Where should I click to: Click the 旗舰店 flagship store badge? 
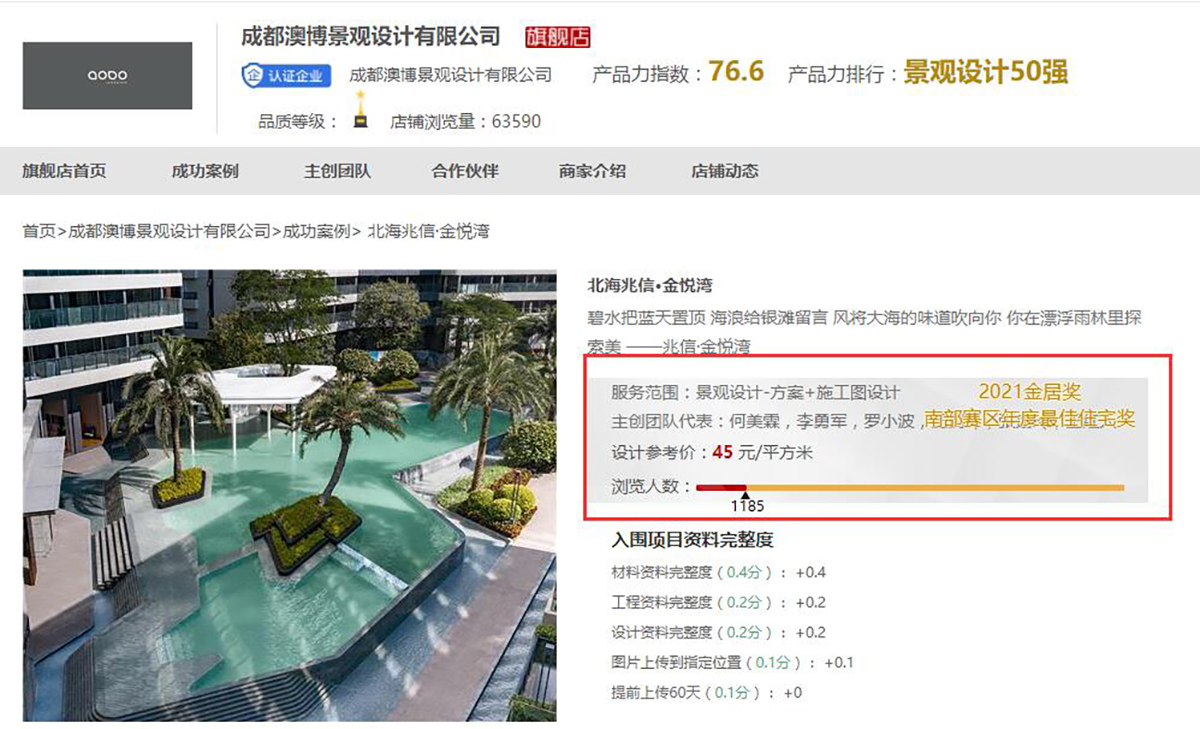pos(558,37)
